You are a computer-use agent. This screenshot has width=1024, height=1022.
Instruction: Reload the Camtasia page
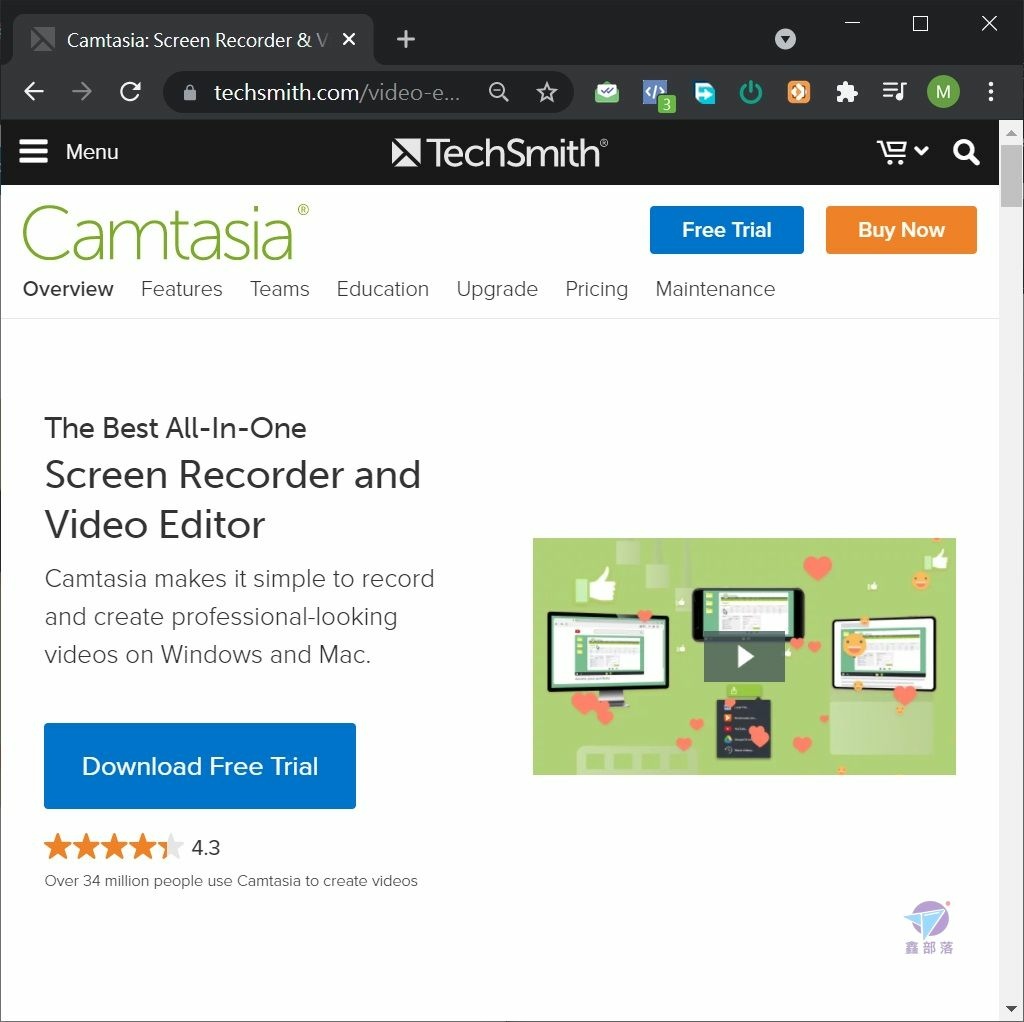point(131,91)
